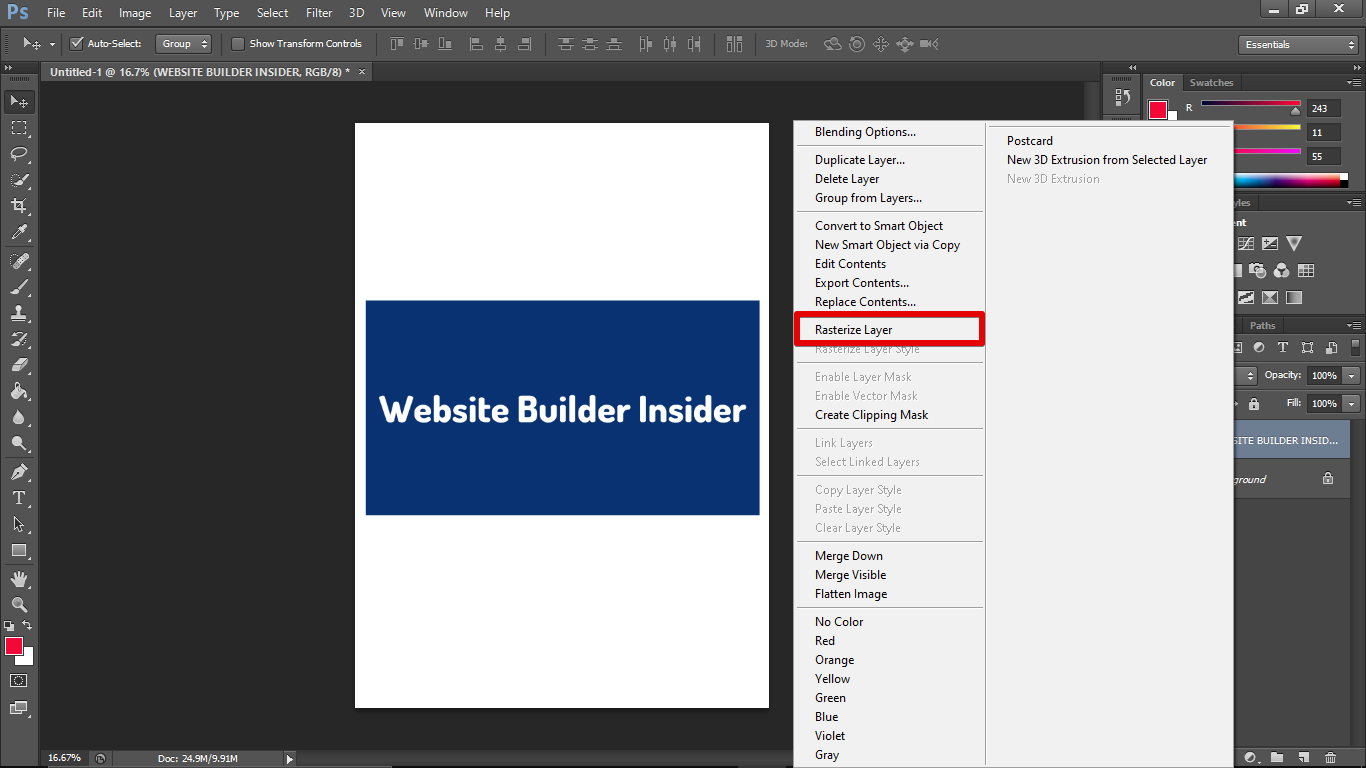Enable Show Transform Controls checkbox
Image resolution: width=1366 pixels, height=768 pixels.
(x=238, y=44)
